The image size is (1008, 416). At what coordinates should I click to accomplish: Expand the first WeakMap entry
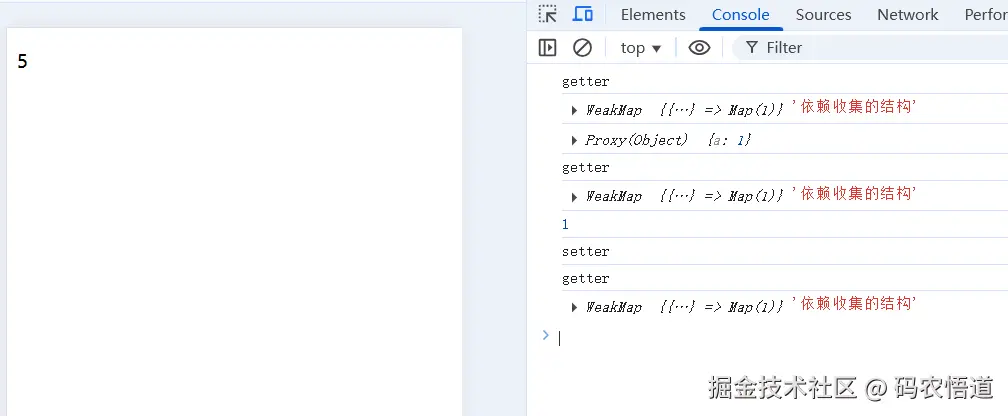coord(575,110)
